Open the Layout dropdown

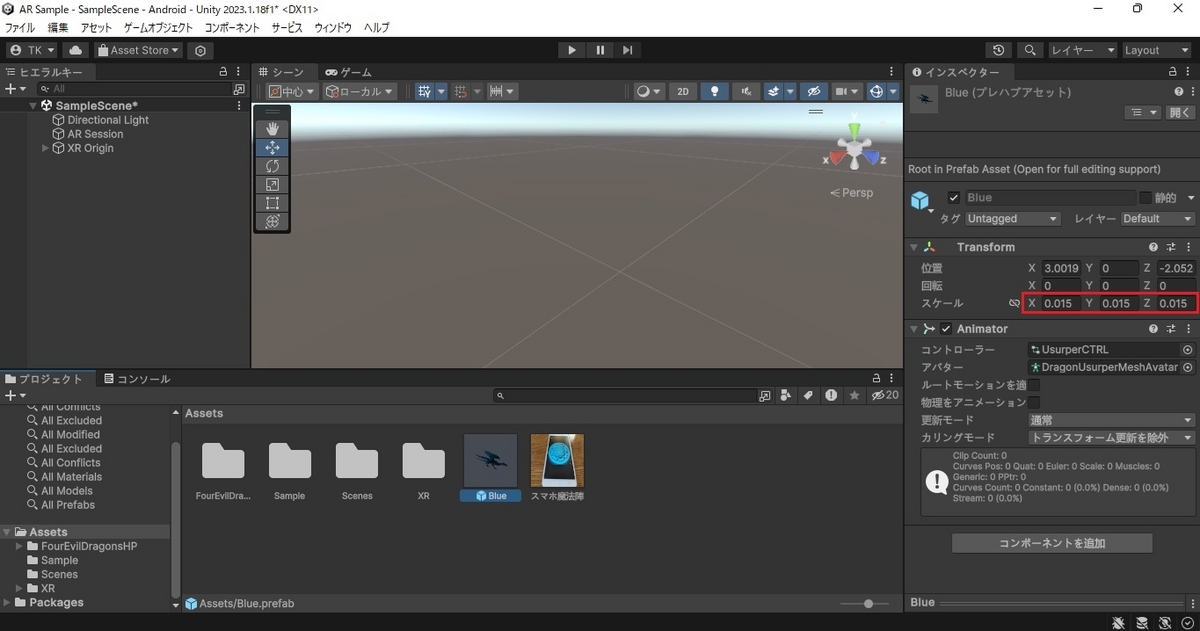(1157, 50)
